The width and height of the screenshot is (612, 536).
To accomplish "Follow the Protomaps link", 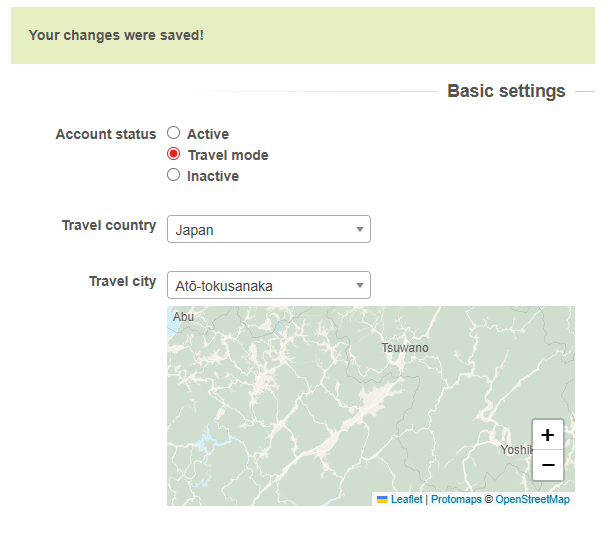I will tap(456, 499).
